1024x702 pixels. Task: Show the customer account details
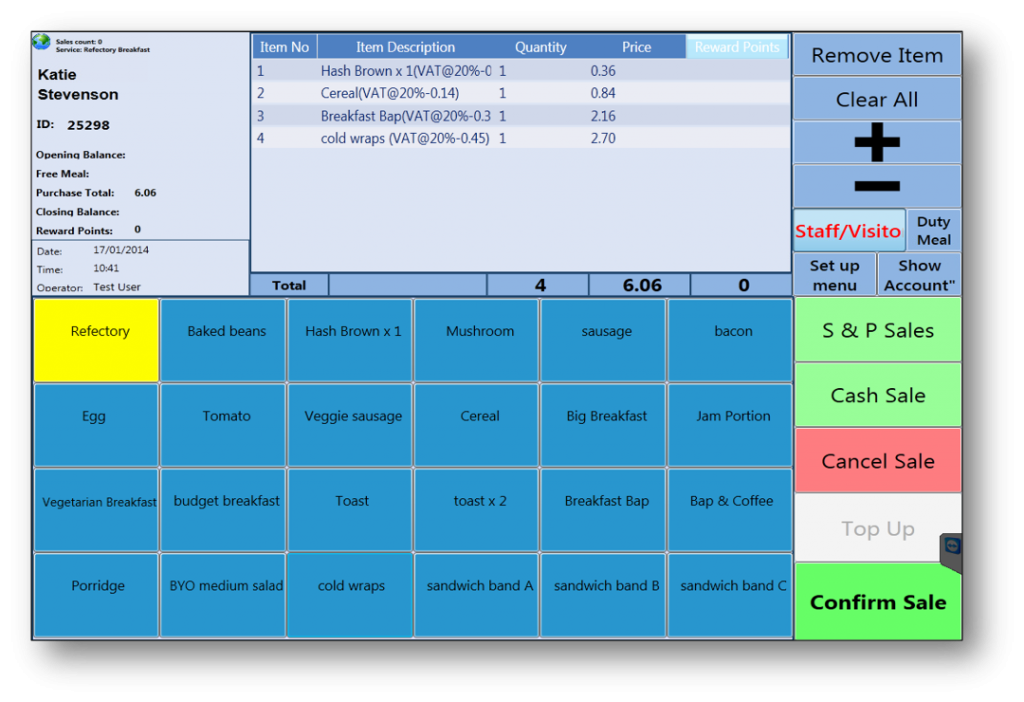click(x=919, y=275)
